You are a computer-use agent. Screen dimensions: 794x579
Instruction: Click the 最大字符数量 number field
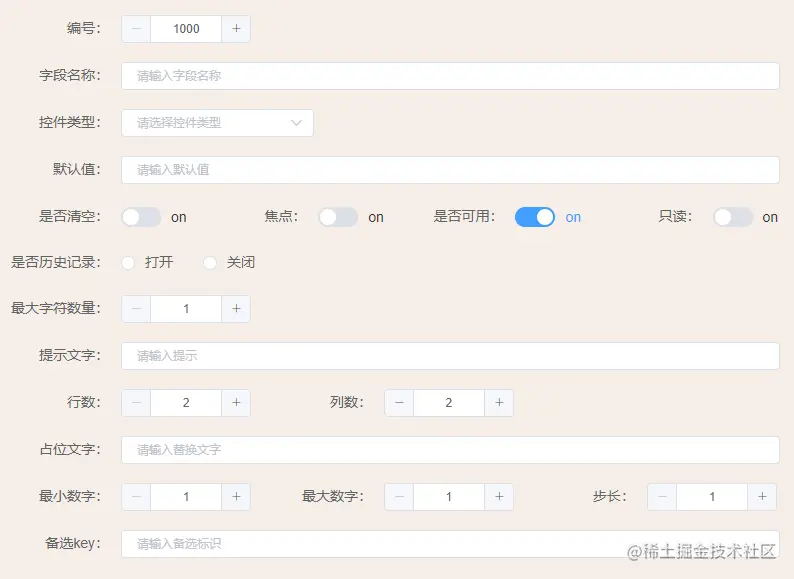[x=186, y=309]
